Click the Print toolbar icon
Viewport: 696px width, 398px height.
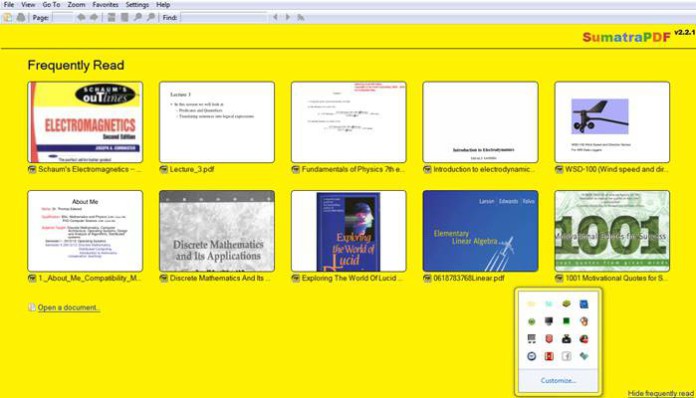pyautogui.click(x=20, y=17)
